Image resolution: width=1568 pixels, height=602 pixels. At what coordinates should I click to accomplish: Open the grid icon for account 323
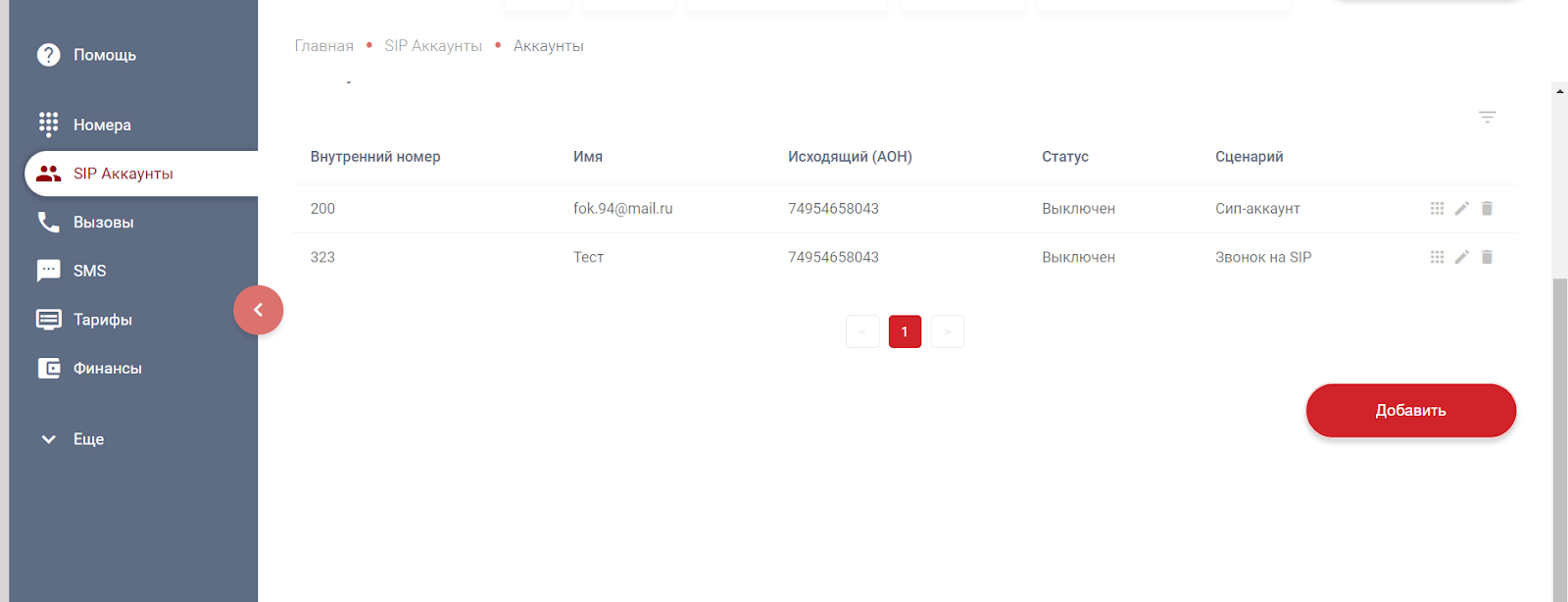pos(1437,257)
